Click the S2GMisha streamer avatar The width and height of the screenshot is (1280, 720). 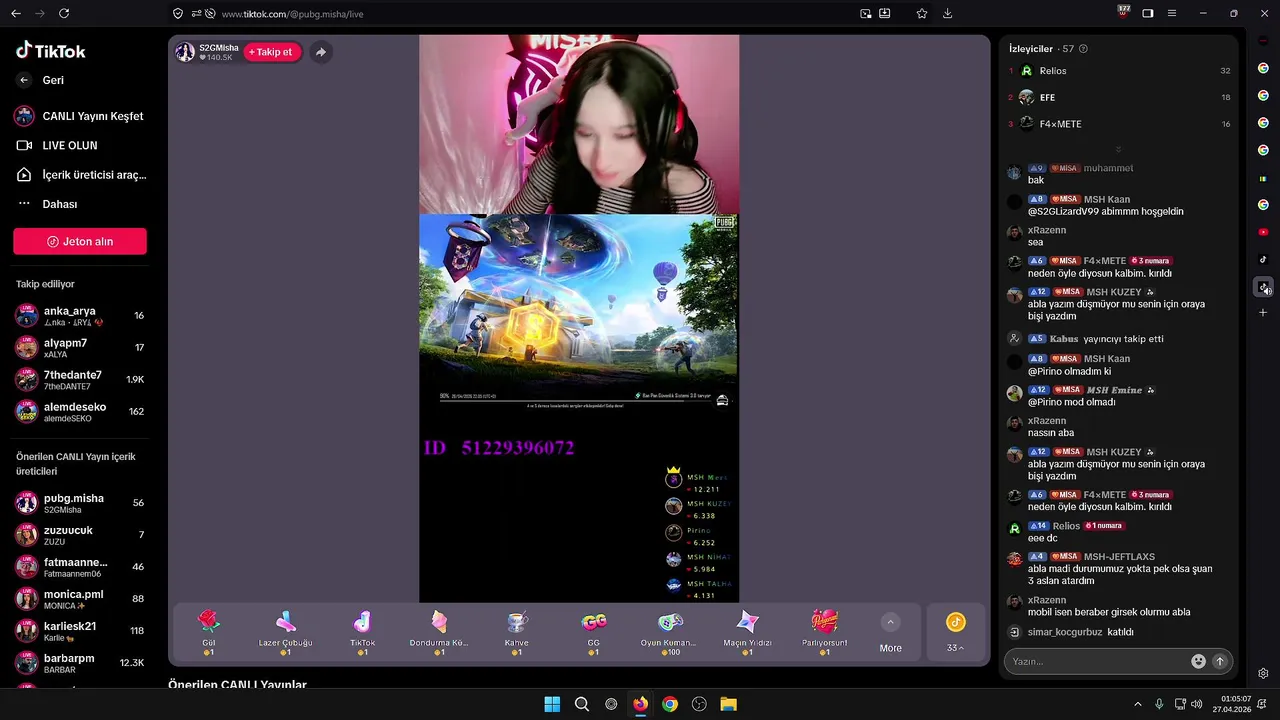[185, 52]
